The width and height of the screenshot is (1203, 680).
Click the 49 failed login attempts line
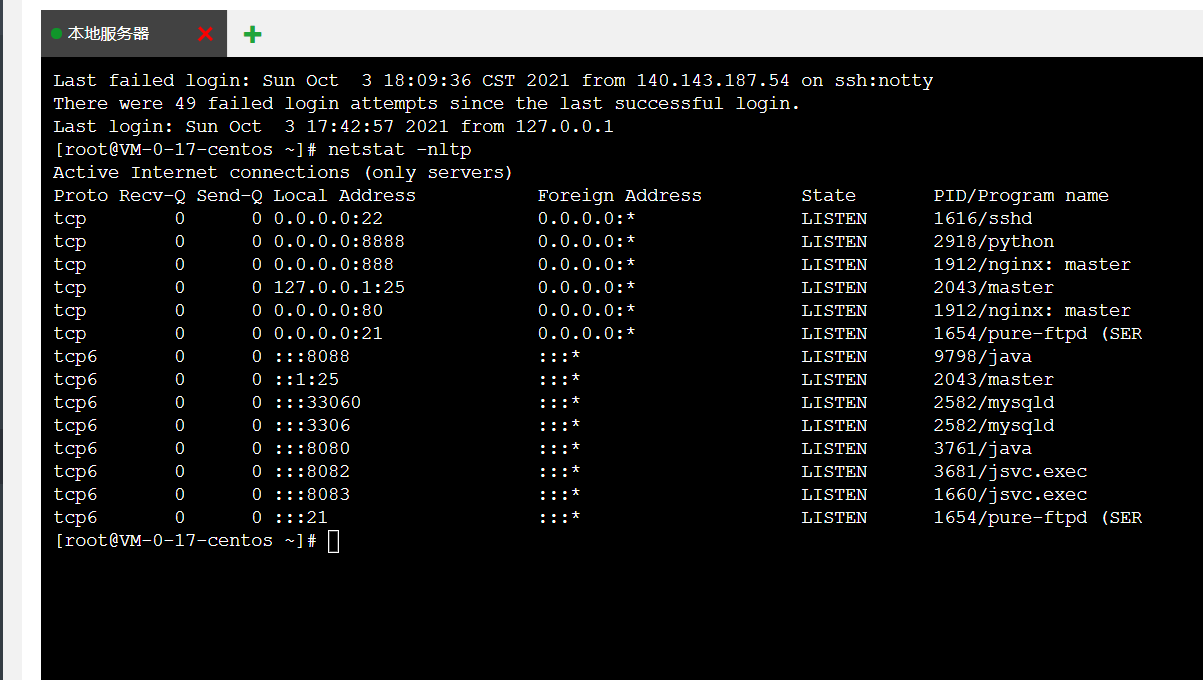427,104
